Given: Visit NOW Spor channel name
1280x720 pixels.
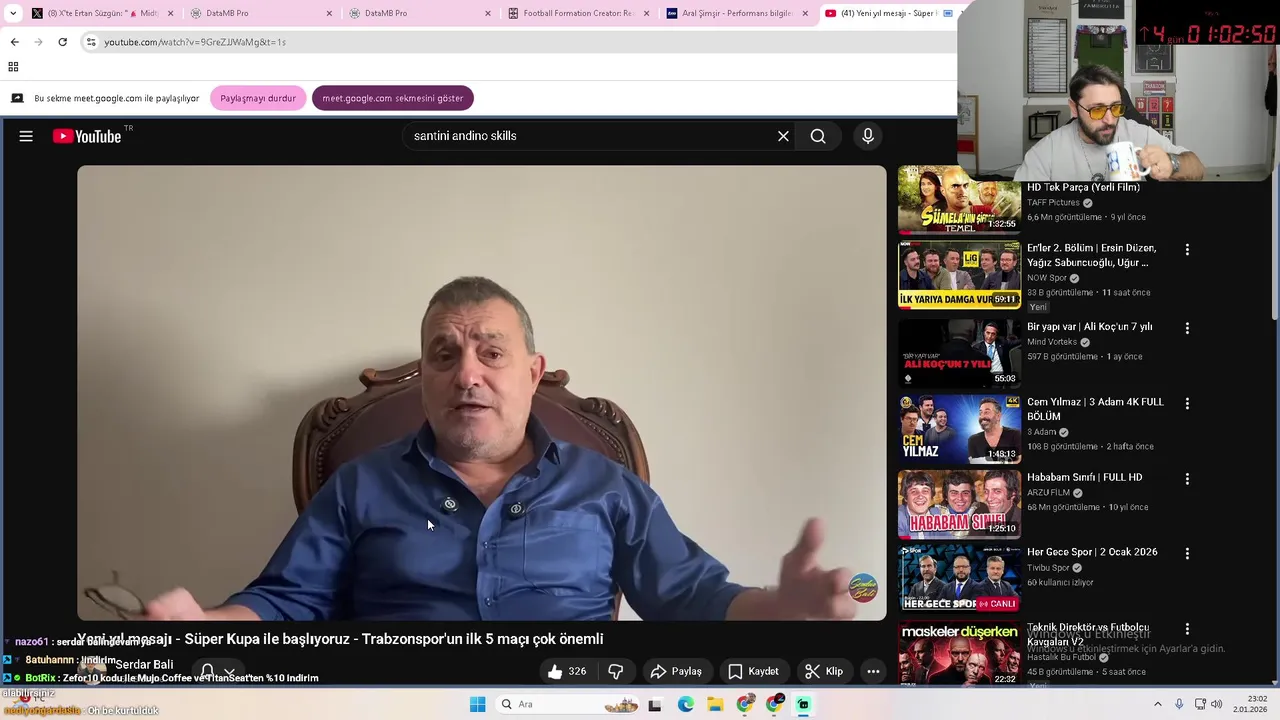Looking at the screenshot, I should (1047, 278).
